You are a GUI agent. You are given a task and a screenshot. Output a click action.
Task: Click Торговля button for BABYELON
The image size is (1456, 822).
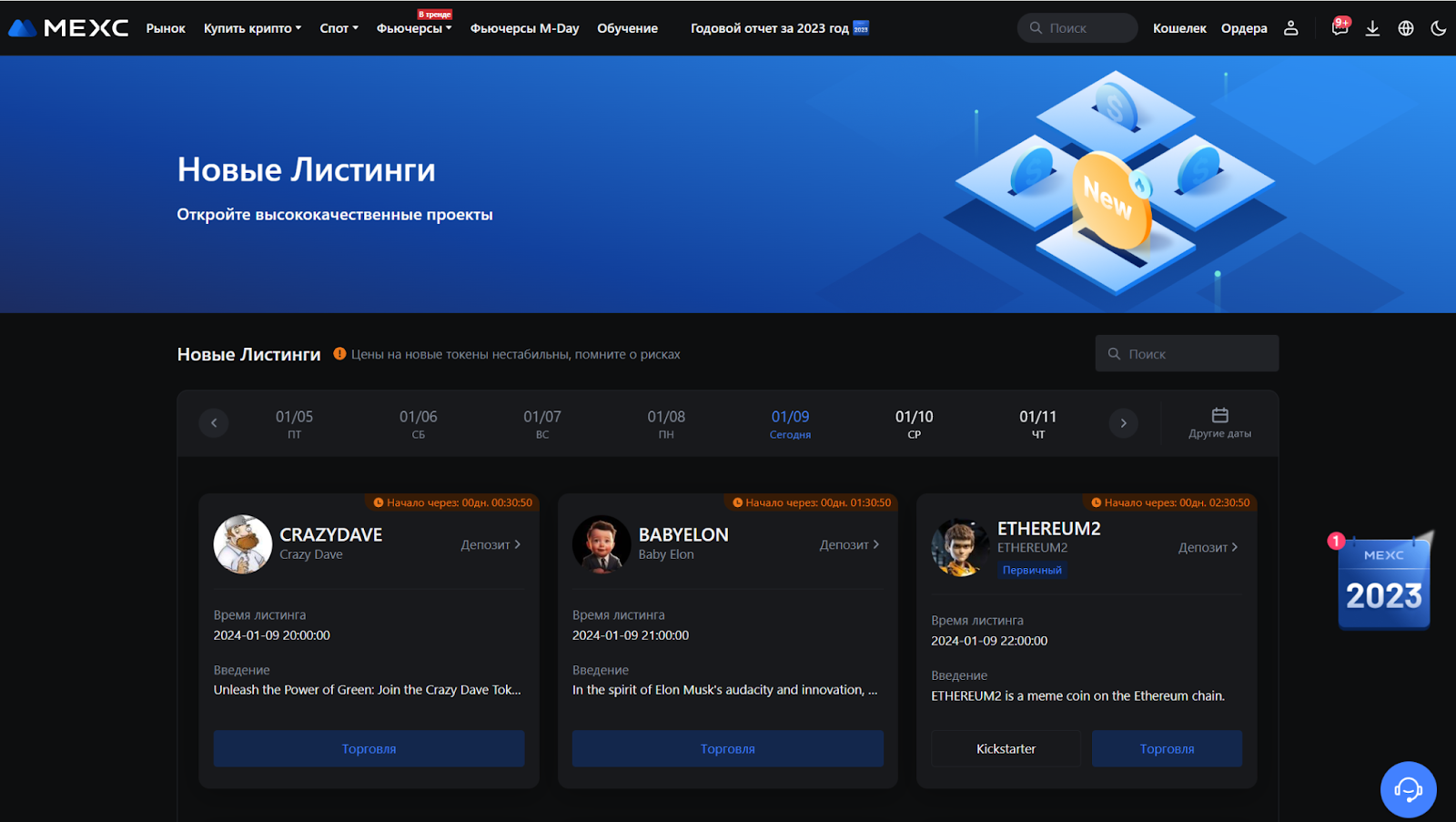point(727,748)
